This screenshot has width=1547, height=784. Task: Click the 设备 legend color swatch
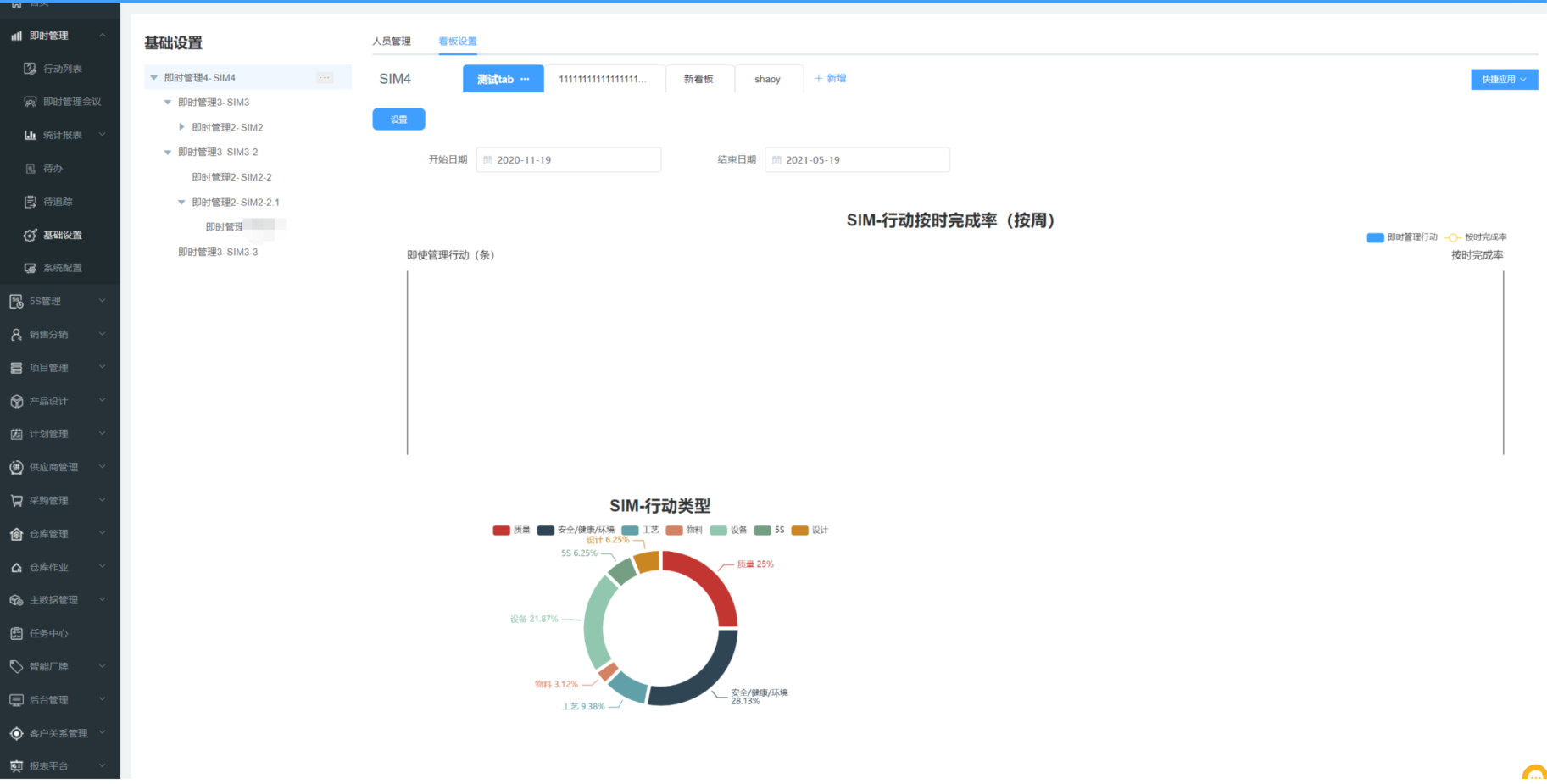[718, 531]
